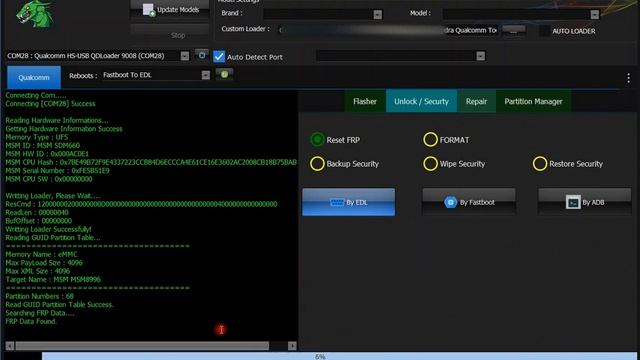Enable the AUTO LOADER checkbox
Screen dimensions: 640x360
[544, 31]
